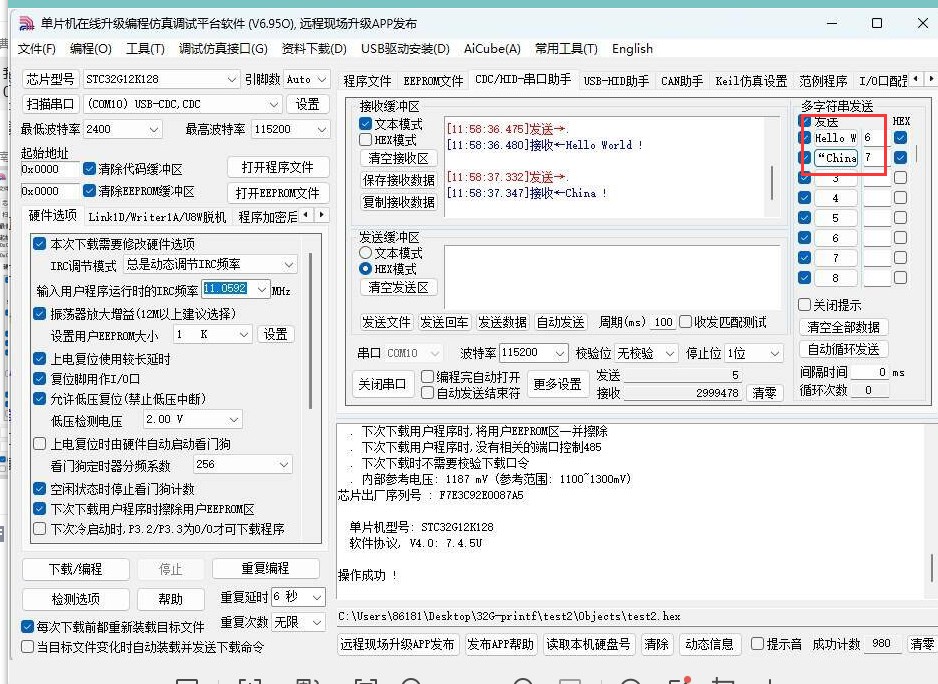Switch language via English menu
Viewport: 938px width, 684px height.
[632, 48]
